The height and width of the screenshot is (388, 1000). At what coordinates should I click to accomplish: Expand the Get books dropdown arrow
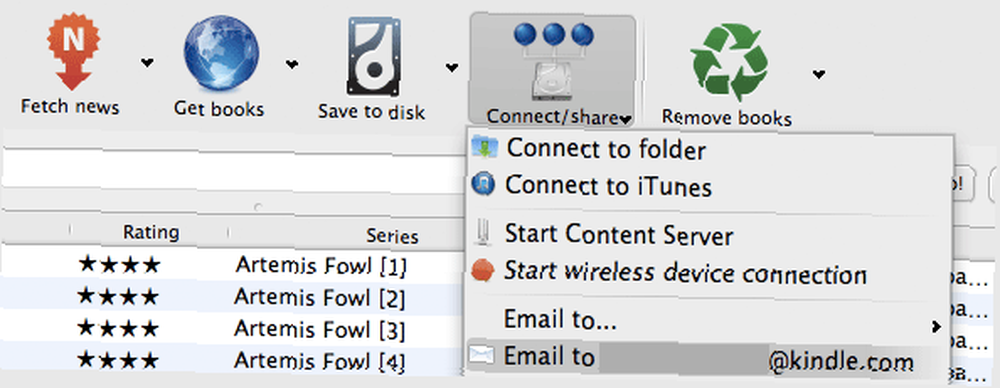tap(292, 64)
